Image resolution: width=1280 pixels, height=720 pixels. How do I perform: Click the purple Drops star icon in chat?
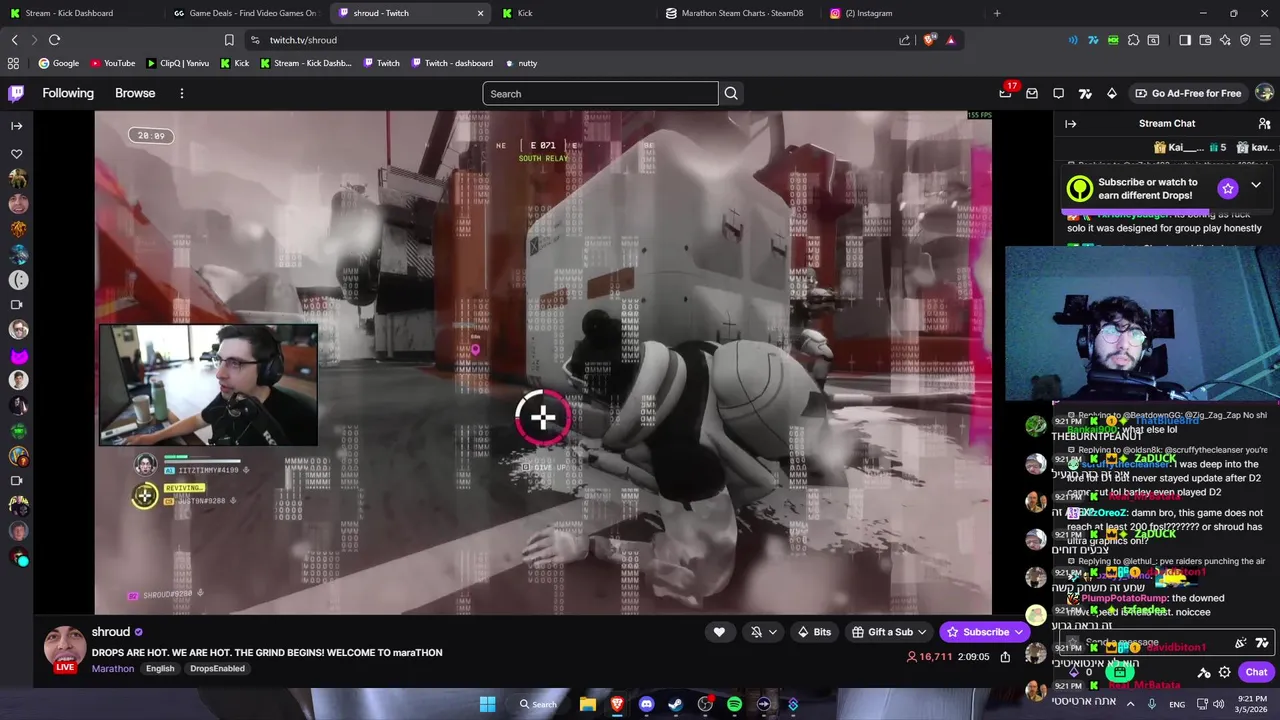1228,188
